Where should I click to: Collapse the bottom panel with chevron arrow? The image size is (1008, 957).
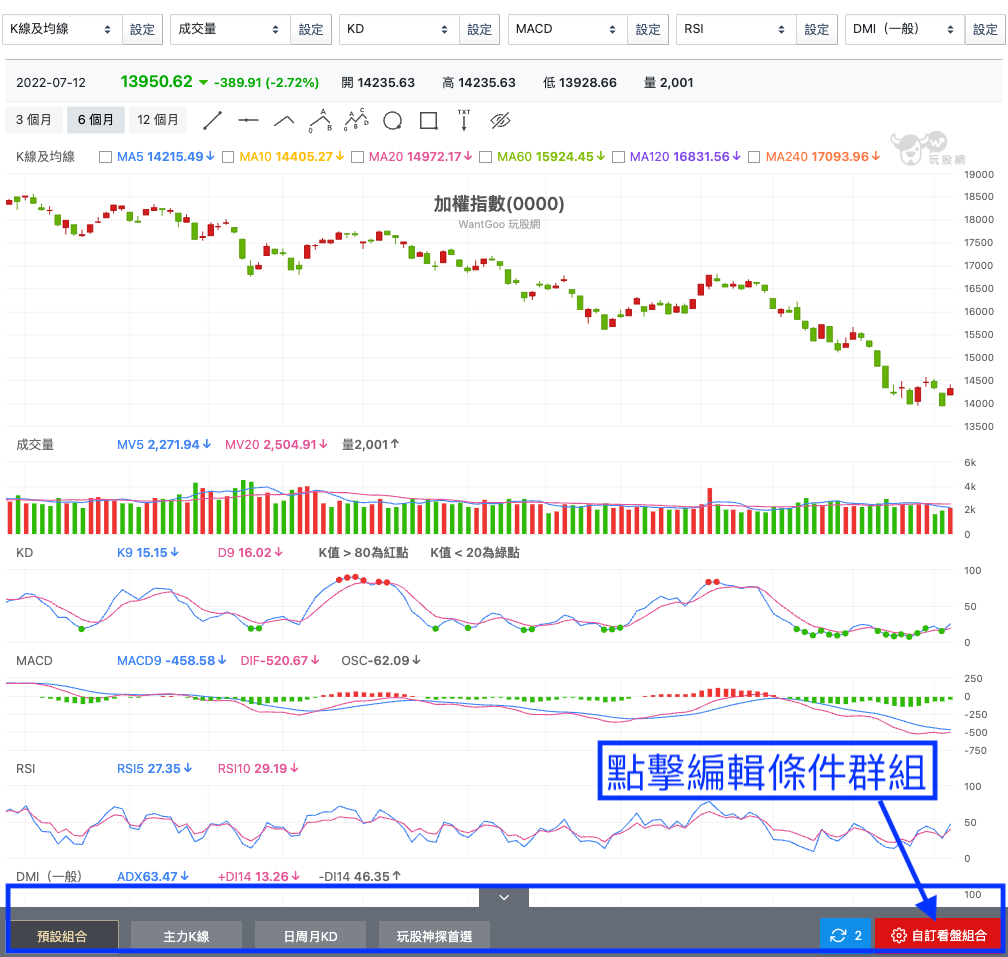[504, 897]
